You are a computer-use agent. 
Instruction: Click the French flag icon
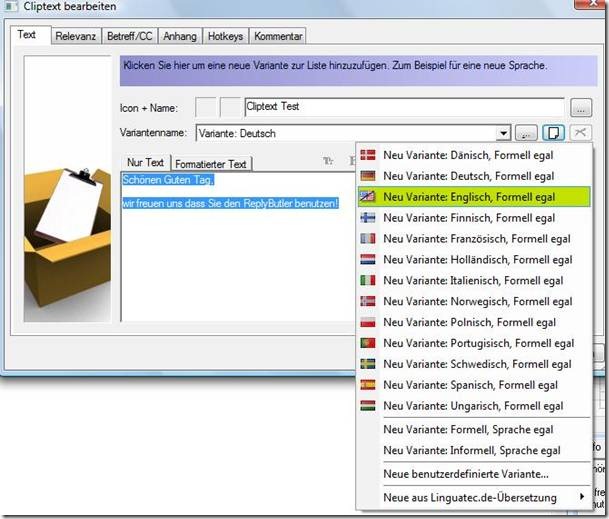point(367,239)
